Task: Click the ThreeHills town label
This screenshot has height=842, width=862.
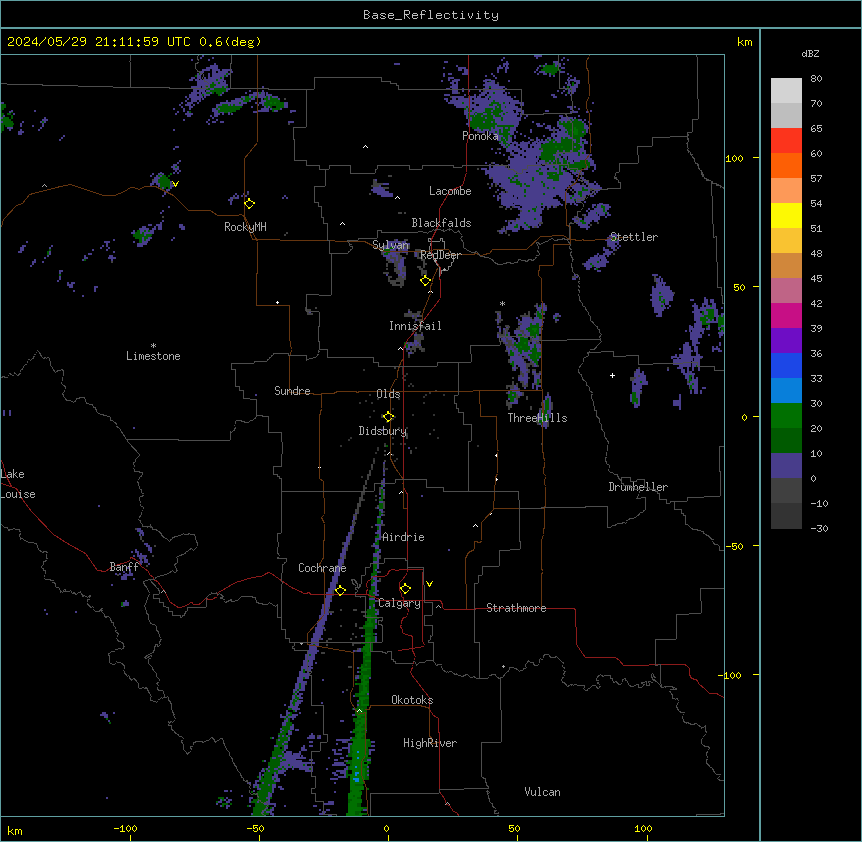Action: coord(537,418)
